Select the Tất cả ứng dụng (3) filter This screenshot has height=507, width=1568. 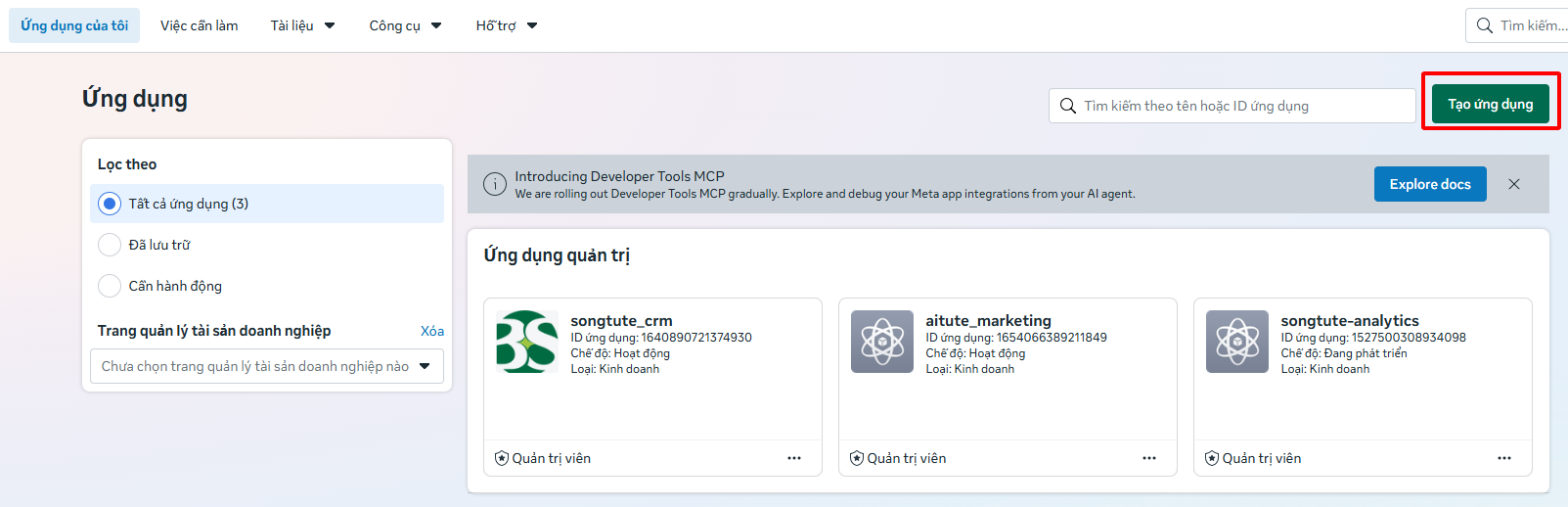(x=267, y=204)
